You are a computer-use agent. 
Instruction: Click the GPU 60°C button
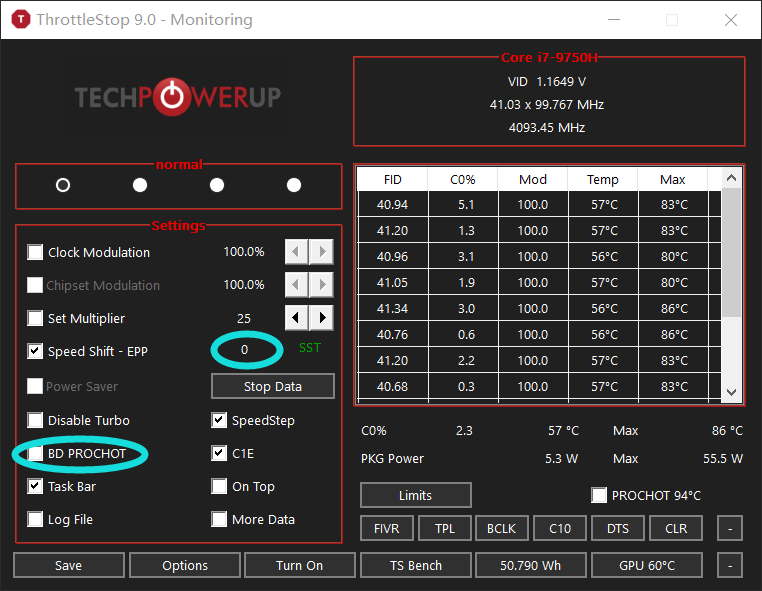coord(647,565)
